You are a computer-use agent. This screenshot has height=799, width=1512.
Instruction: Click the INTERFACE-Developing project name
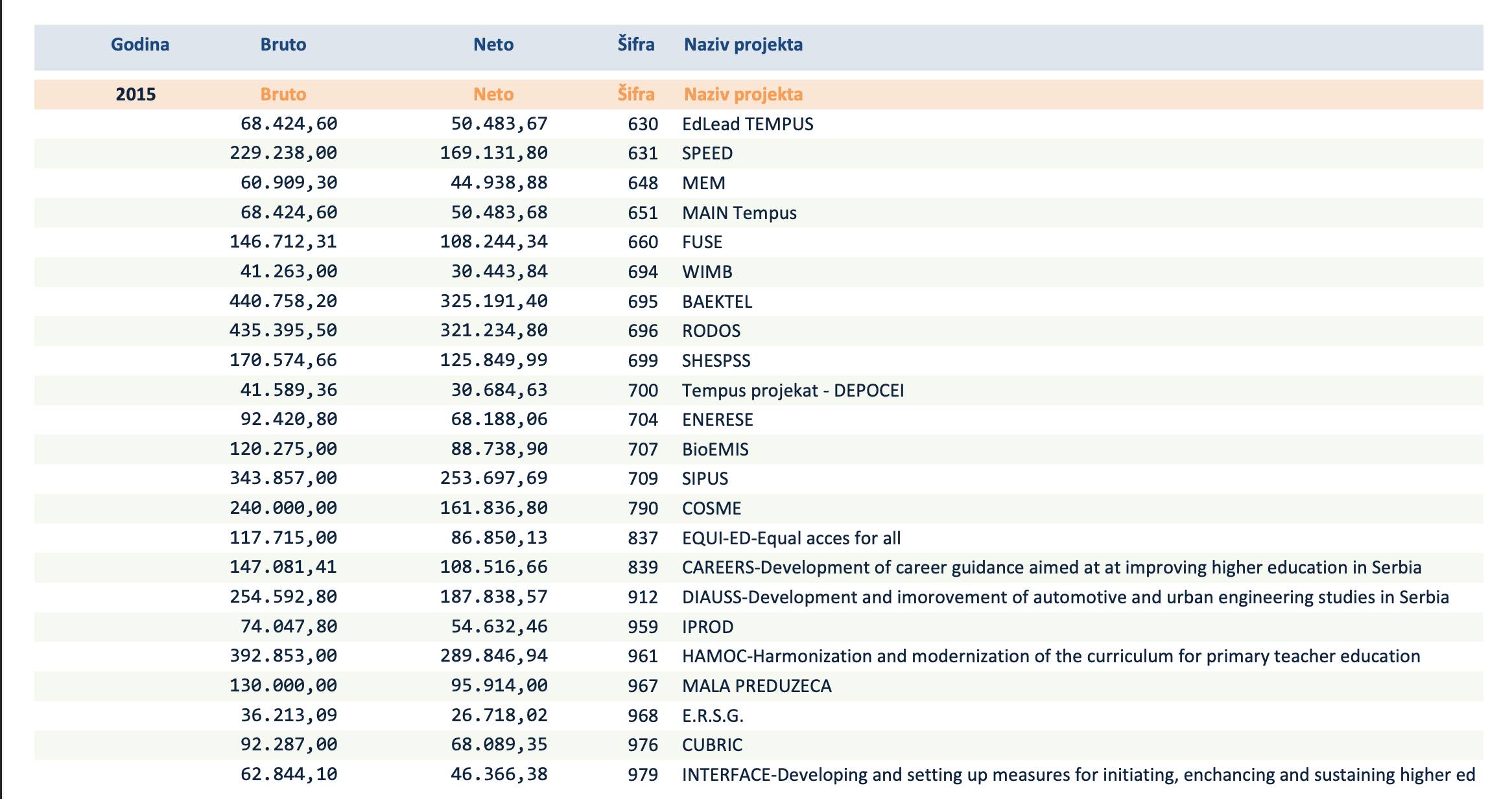coord(1078,775)
